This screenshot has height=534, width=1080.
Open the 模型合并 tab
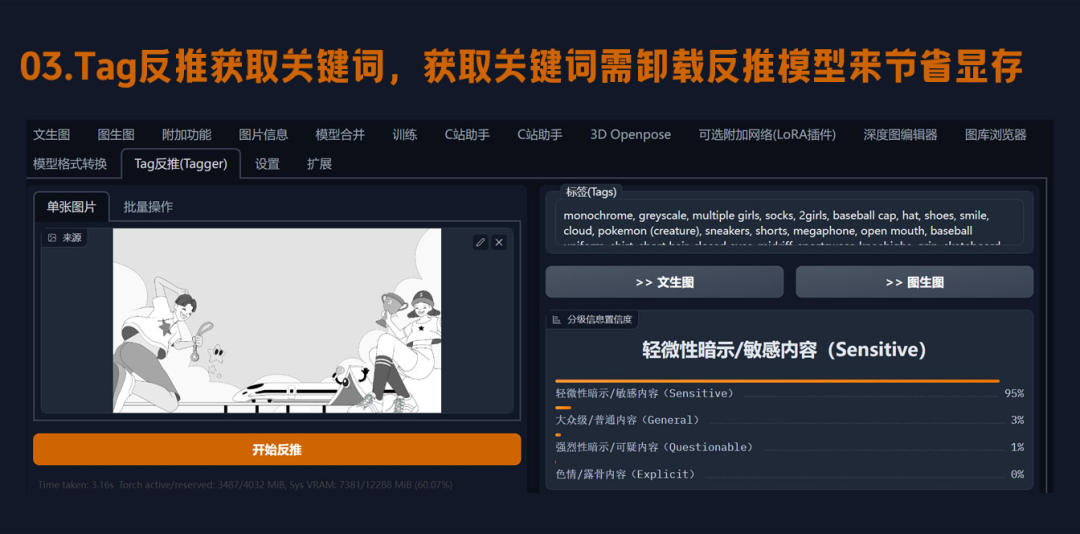[x=340, y=134]
